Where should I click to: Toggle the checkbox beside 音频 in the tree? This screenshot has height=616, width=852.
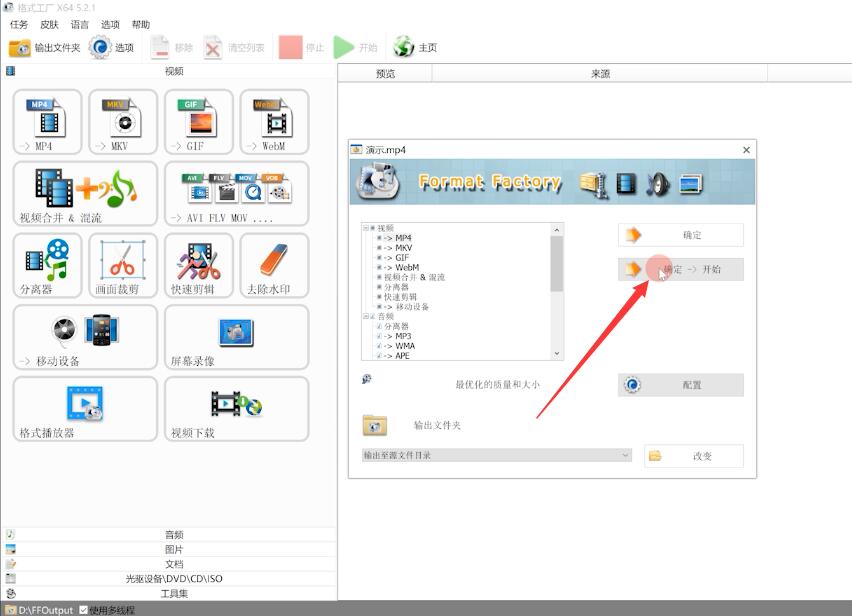tap(373, 316)
